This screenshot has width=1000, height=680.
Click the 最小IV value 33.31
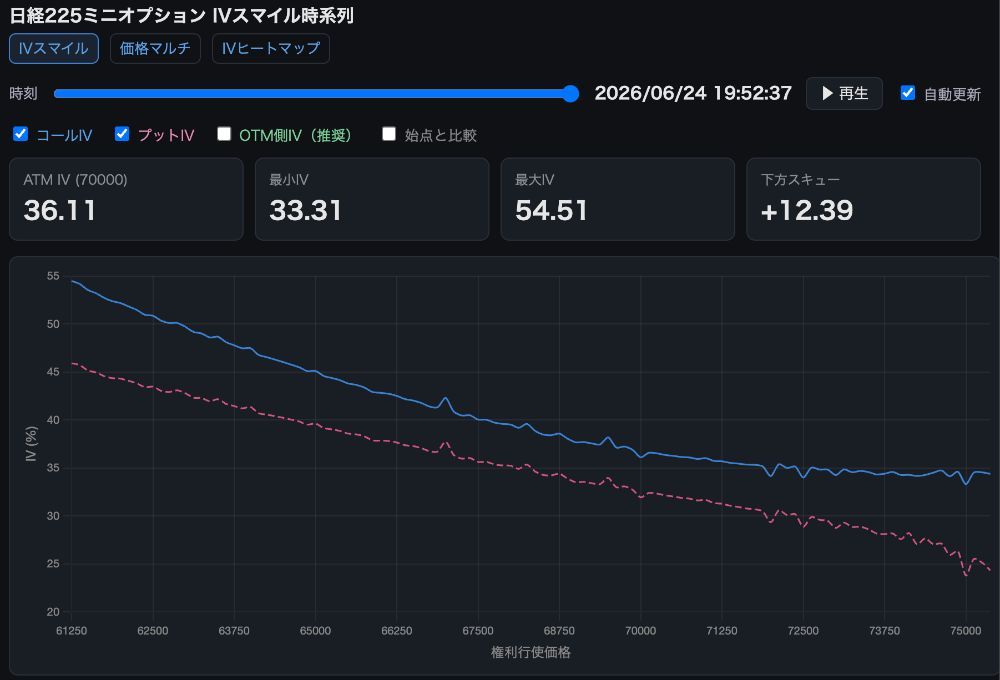coord(305,211)
